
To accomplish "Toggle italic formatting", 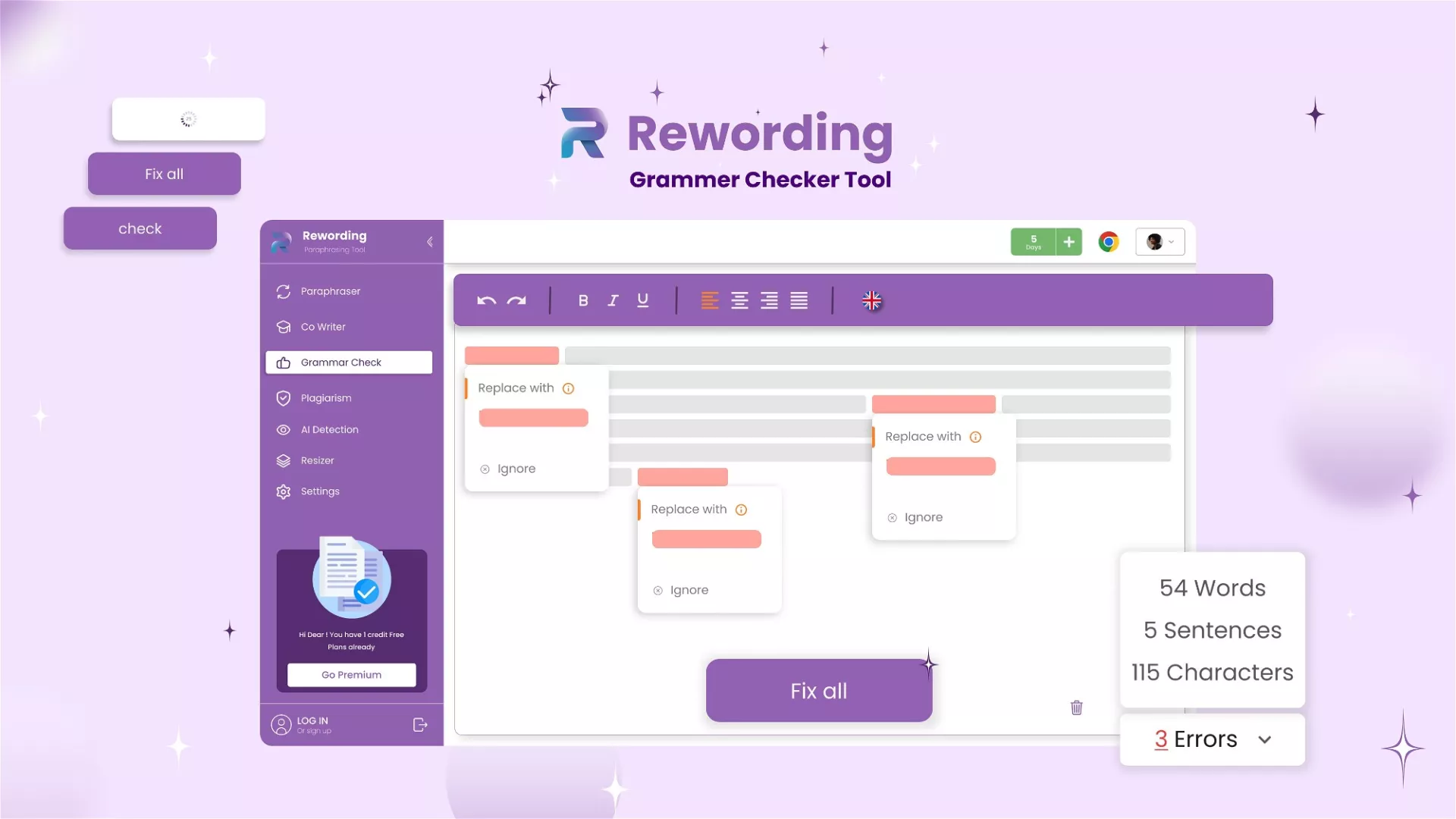I will coord(613,301).
